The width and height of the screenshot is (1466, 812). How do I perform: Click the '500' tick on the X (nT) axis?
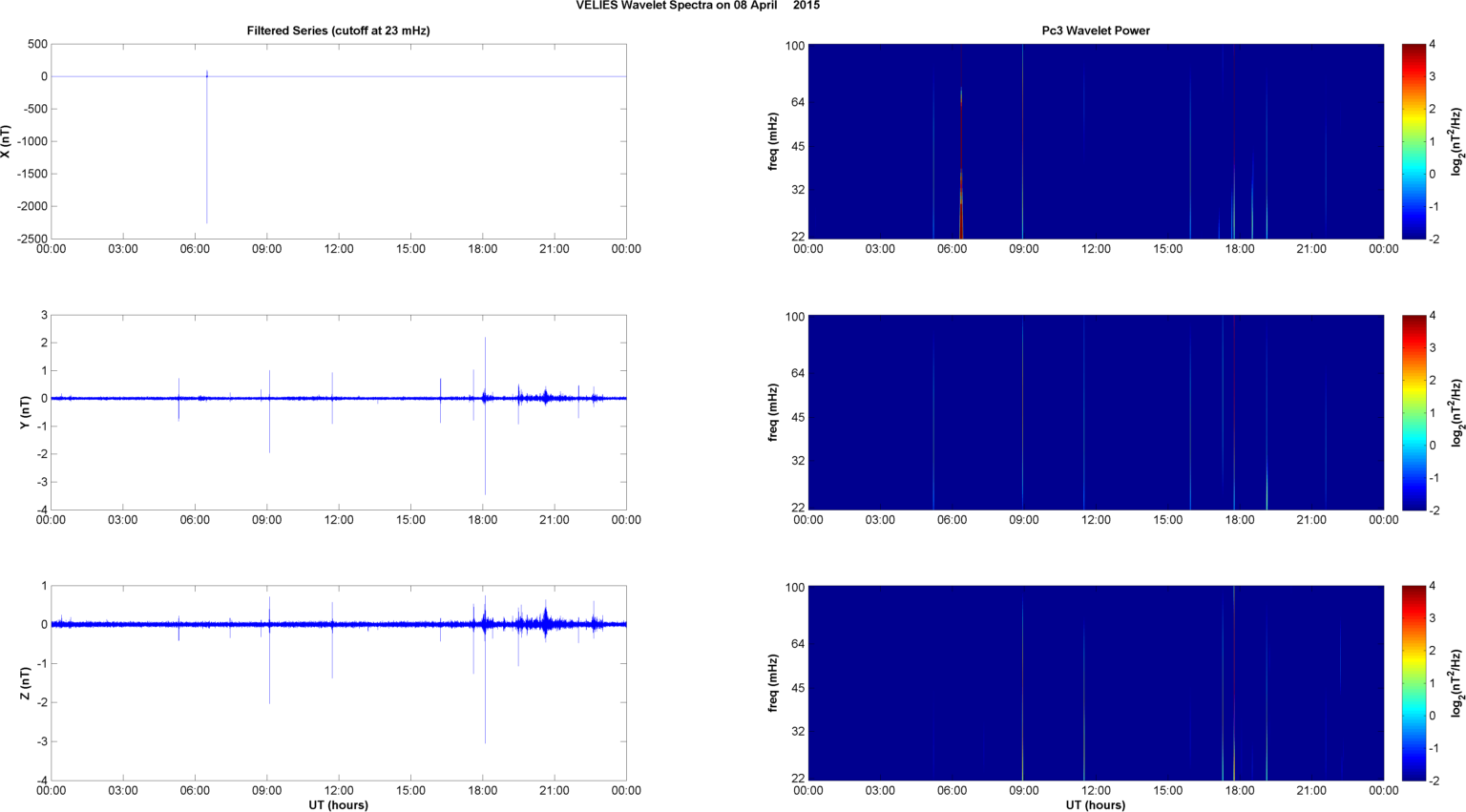point(38,44)
